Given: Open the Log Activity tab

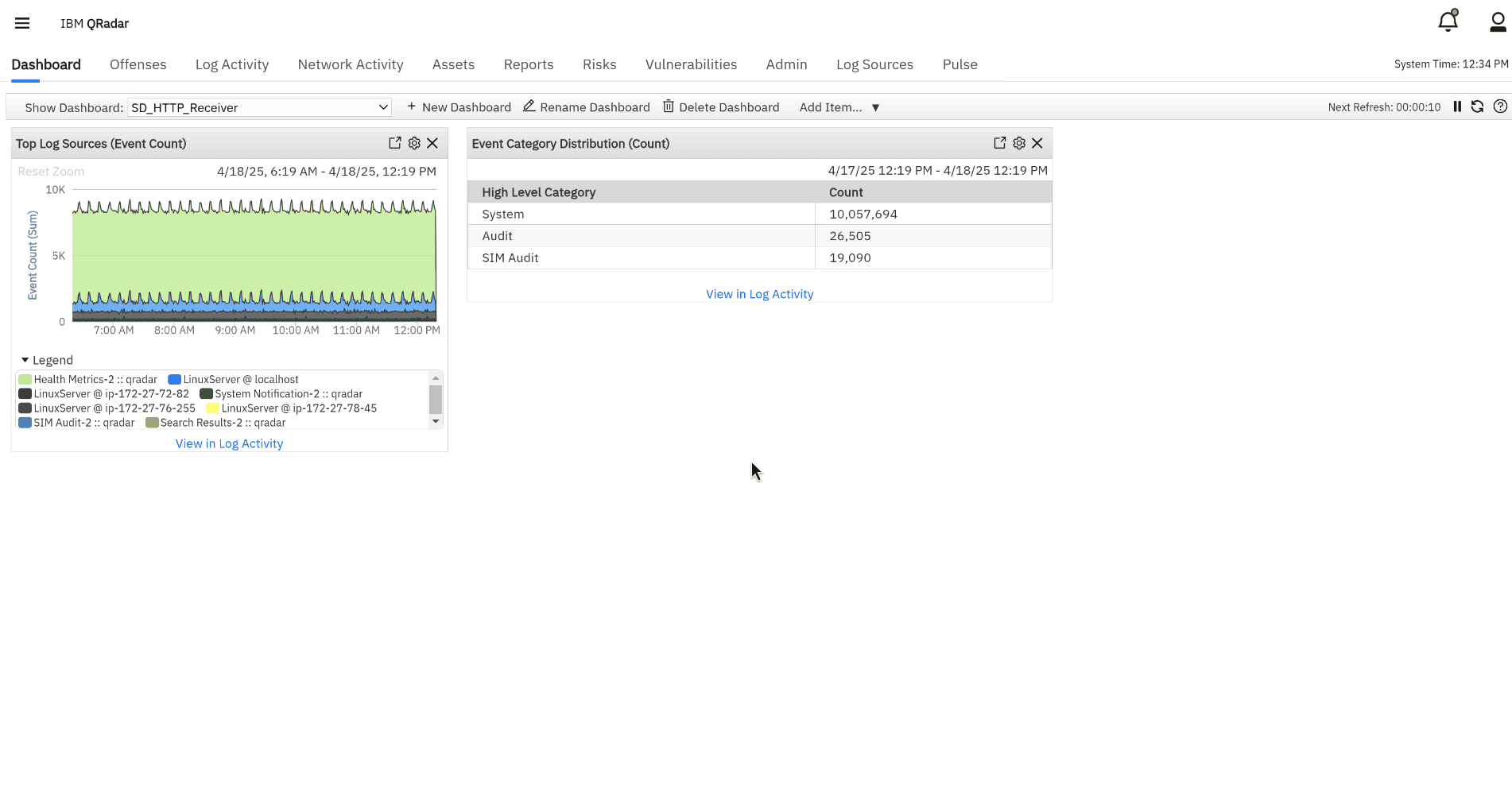Looking at the screenshot, I should click(x=232, y=64).
